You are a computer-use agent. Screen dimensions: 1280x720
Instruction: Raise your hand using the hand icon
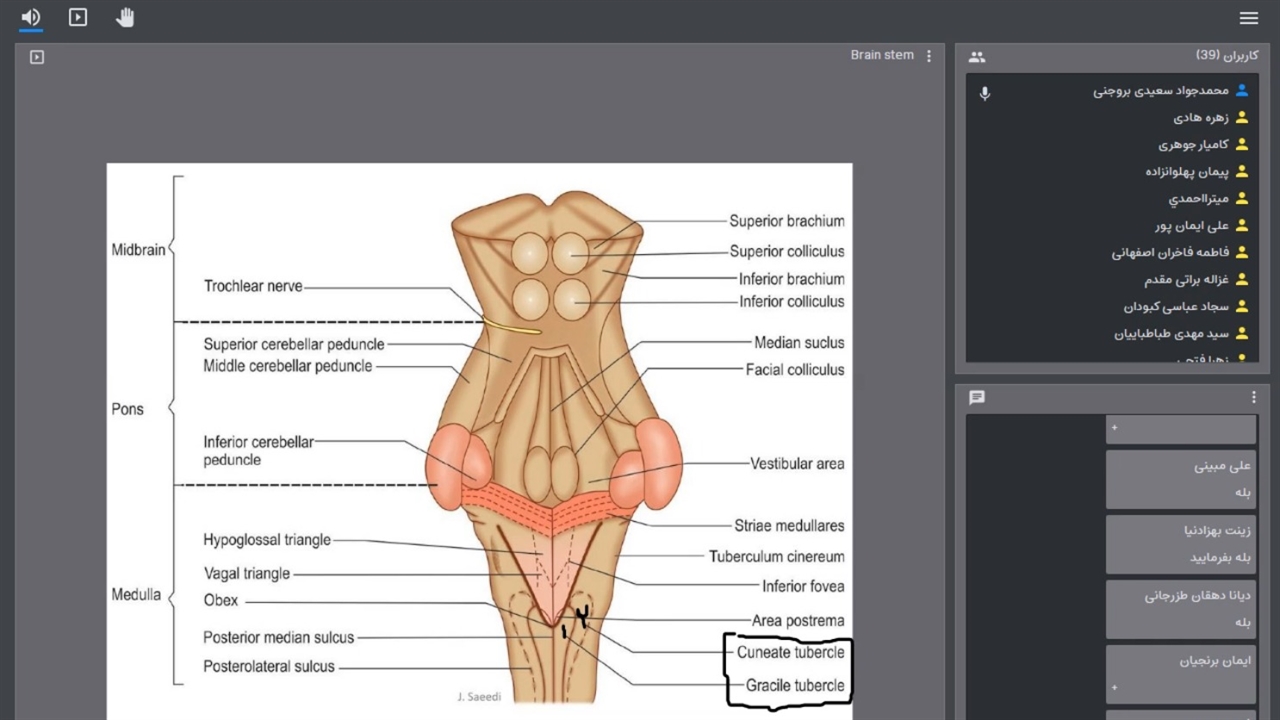(x=125, y=17)
